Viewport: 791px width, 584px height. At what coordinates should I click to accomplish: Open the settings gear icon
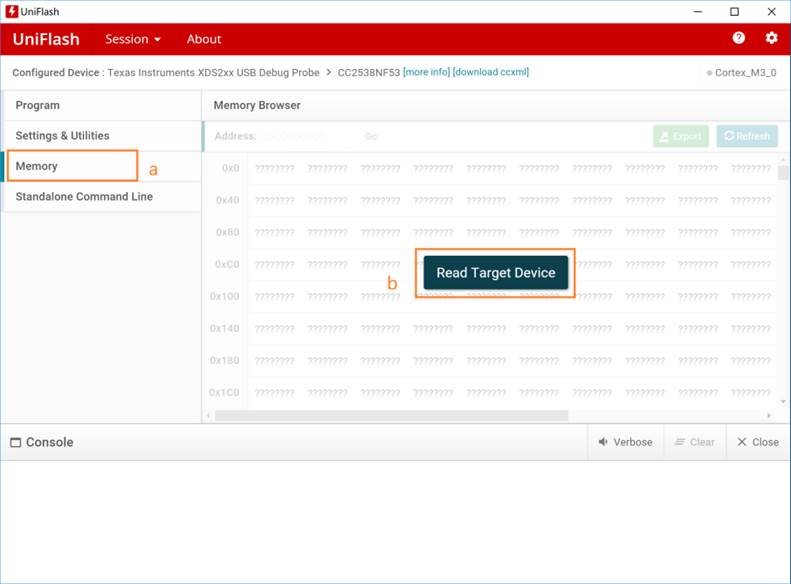tap(771, 38)
